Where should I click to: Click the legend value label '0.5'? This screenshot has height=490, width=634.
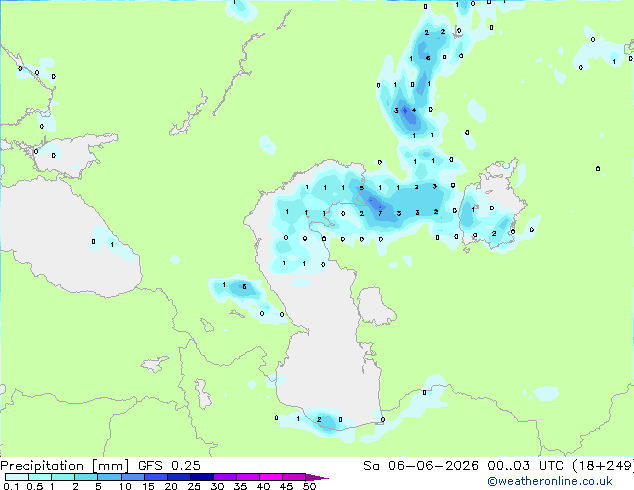tap(35, 486)
